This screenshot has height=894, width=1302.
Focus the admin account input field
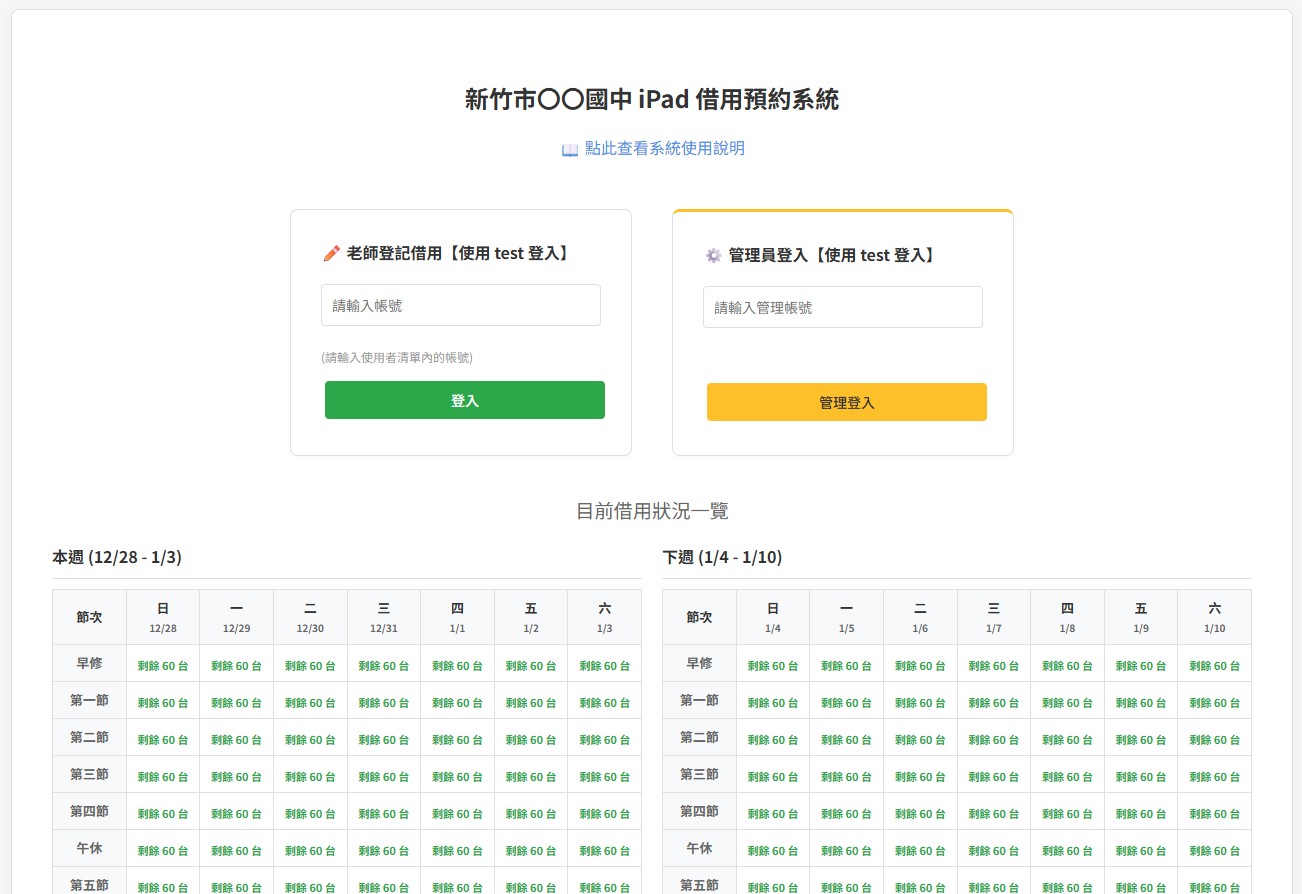pos(843,307)
